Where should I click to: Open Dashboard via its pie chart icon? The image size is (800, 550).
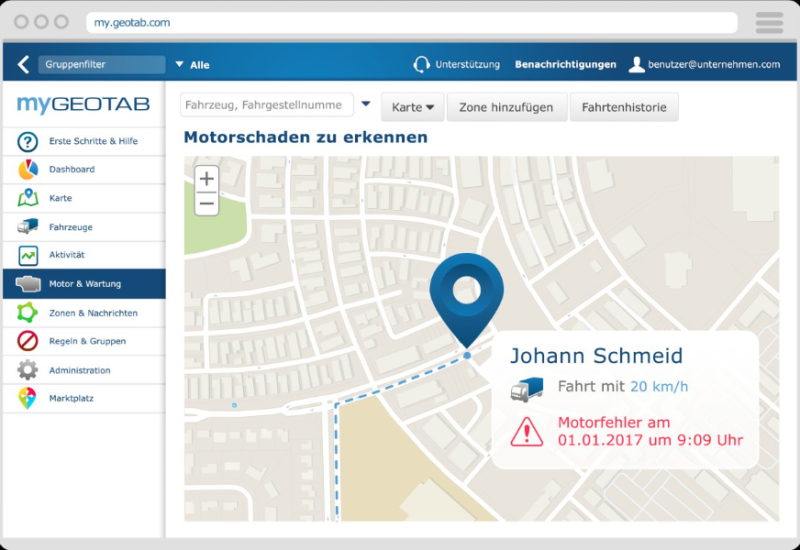[x=28, y=170]
